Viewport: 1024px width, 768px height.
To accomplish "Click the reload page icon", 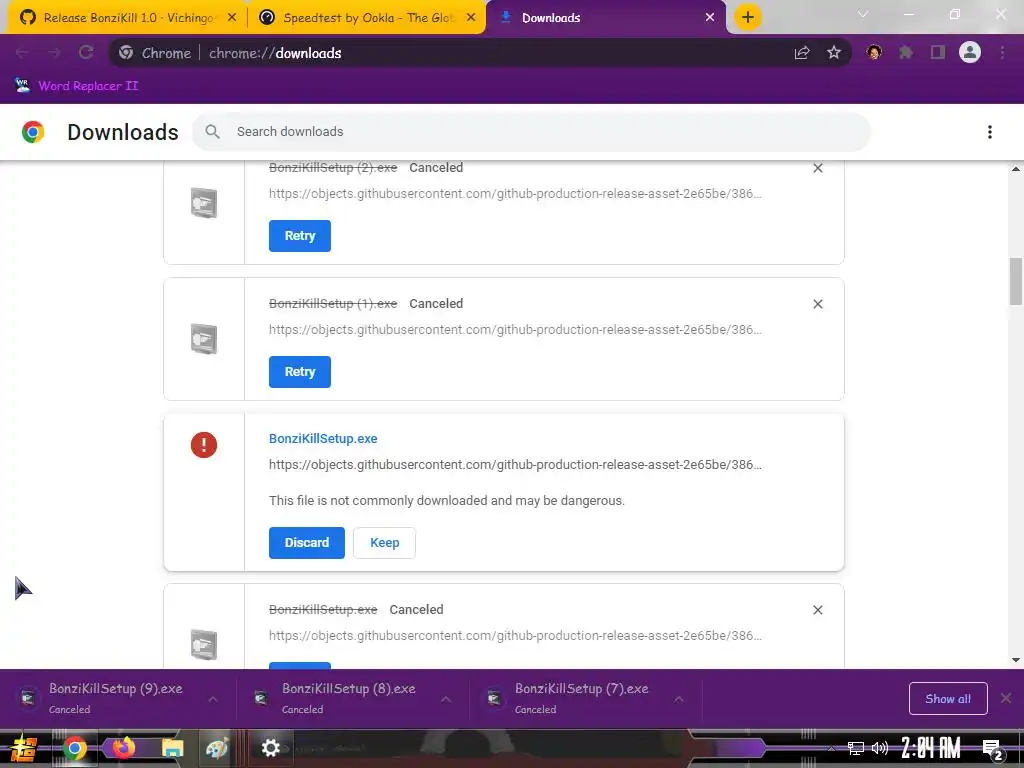I will pyautogui.click(x=86, y=53).
